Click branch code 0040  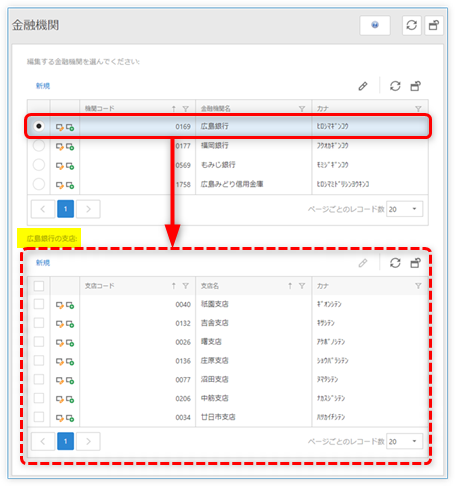click(x=183, y=305)
